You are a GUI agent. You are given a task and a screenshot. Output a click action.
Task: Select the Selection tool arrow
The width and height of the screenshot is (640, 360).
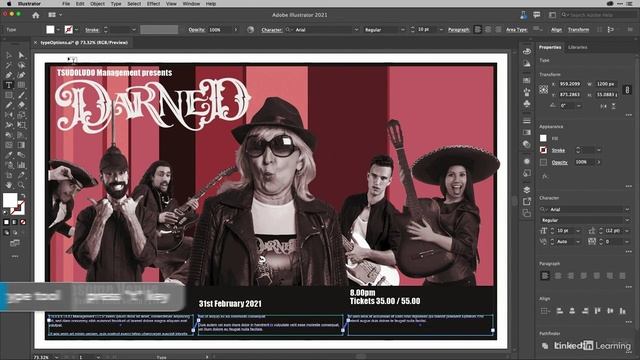(9, 55)
